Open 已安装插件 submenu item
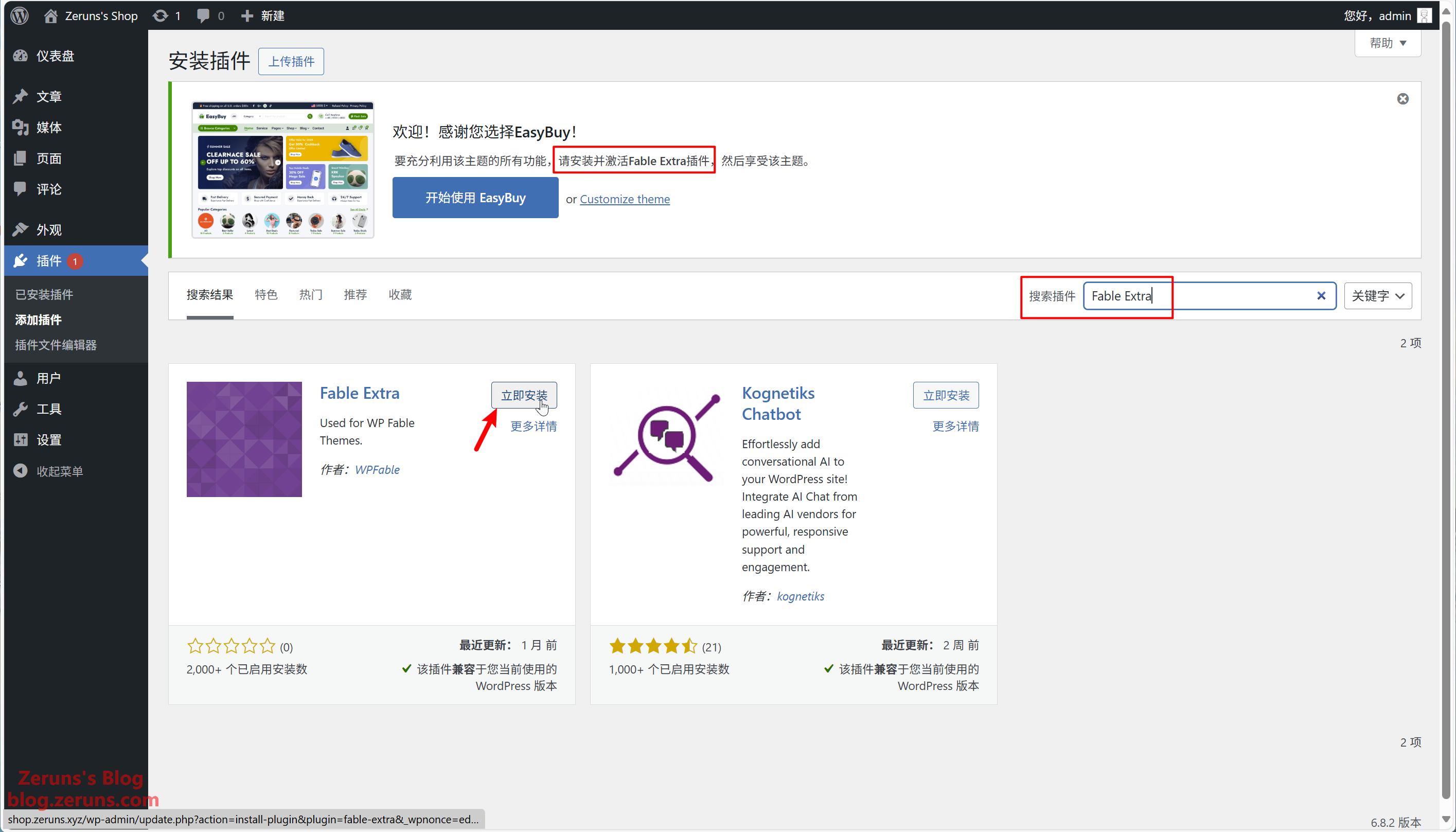Viewport: 1456px width, 832px height. click(x=44, y=295)
